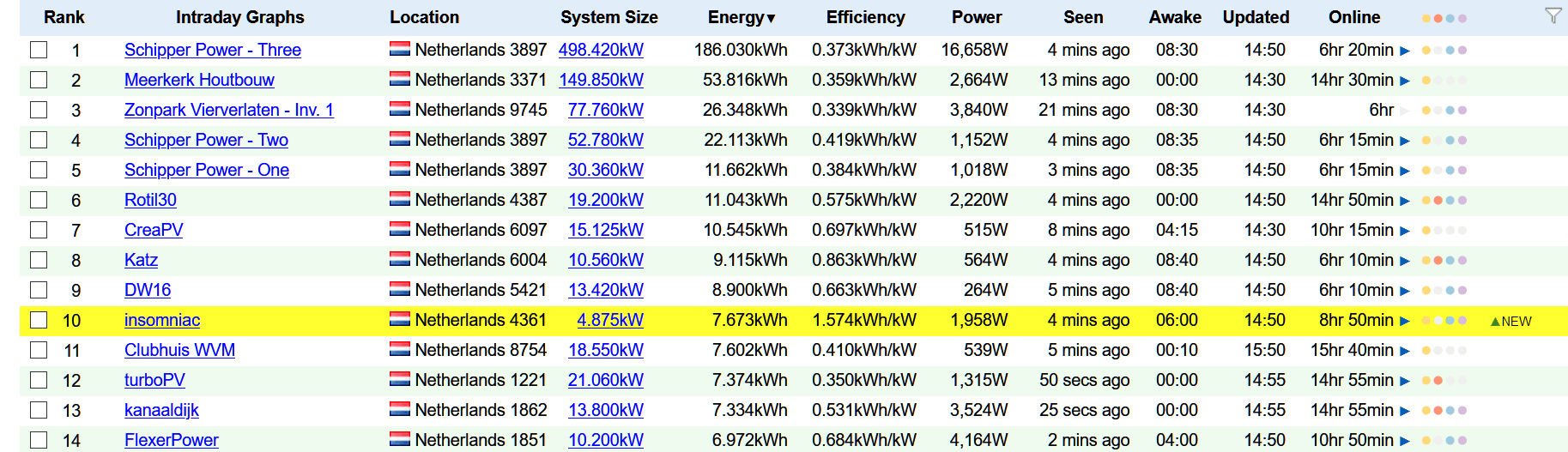The height and width of the screenshot is (452, 1568).
Task: Click the blue arrow in Schipper Power - One row
Action: [x=1405, y=171]
